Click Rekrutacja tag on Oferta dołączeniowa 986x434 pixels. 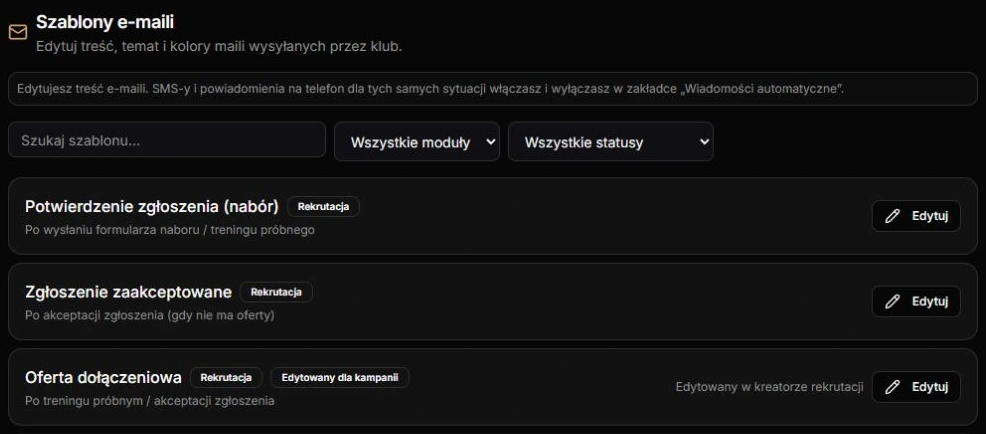[x=226, y=377]
